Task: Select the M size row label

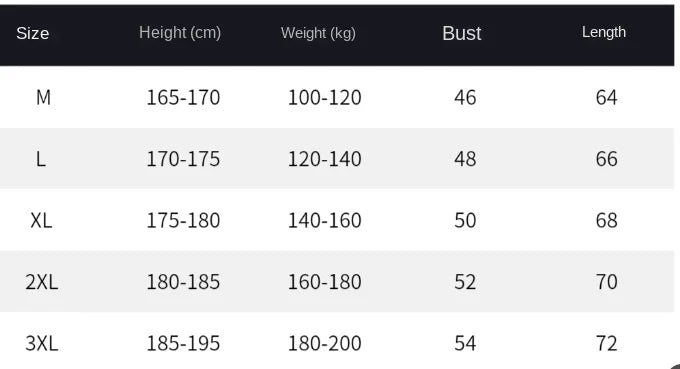Action: (43, 97)
